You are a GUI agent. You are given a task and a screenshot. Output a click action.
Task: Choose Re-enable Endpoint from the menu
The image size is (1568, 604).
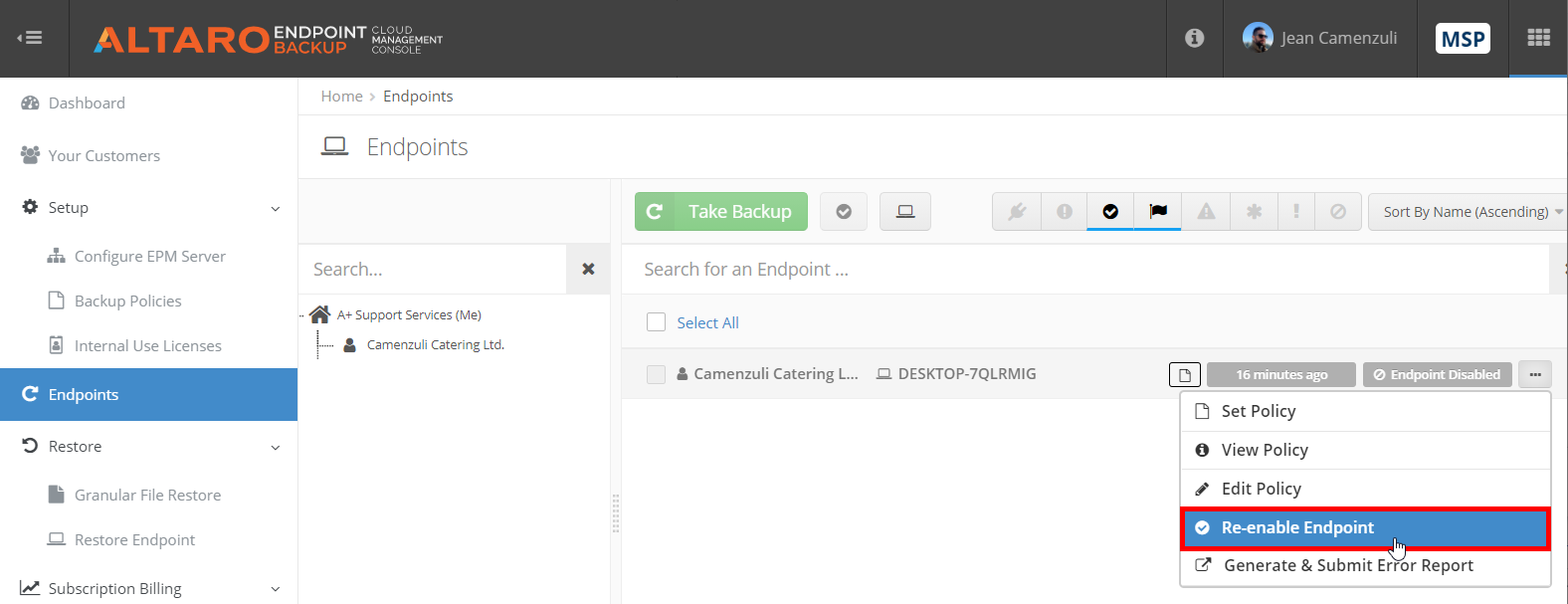point(1365,527)
